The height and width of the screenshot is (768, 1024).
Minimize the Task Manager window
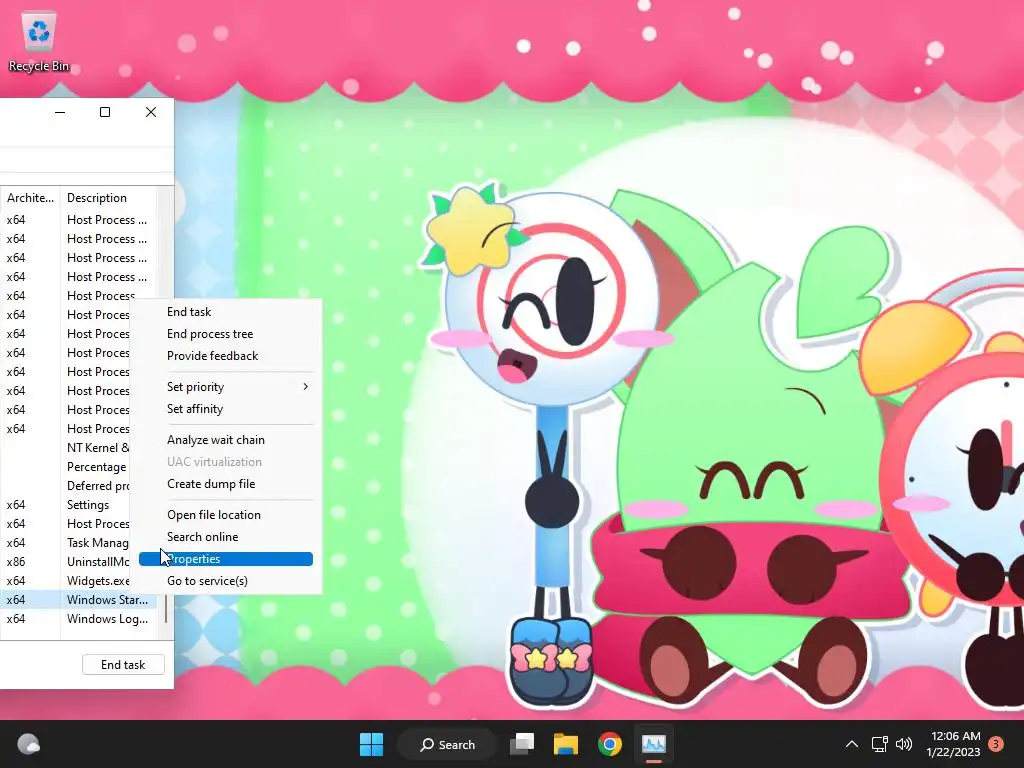(x=60, y=112)
